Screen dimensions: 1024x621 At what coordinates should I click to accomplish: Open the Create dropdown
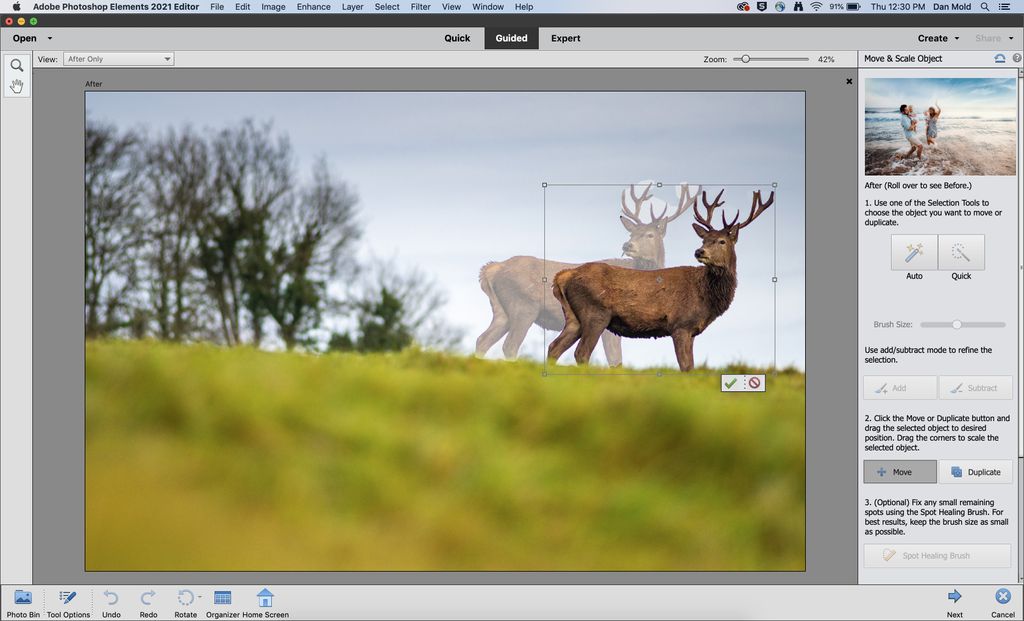pos(937,37)
